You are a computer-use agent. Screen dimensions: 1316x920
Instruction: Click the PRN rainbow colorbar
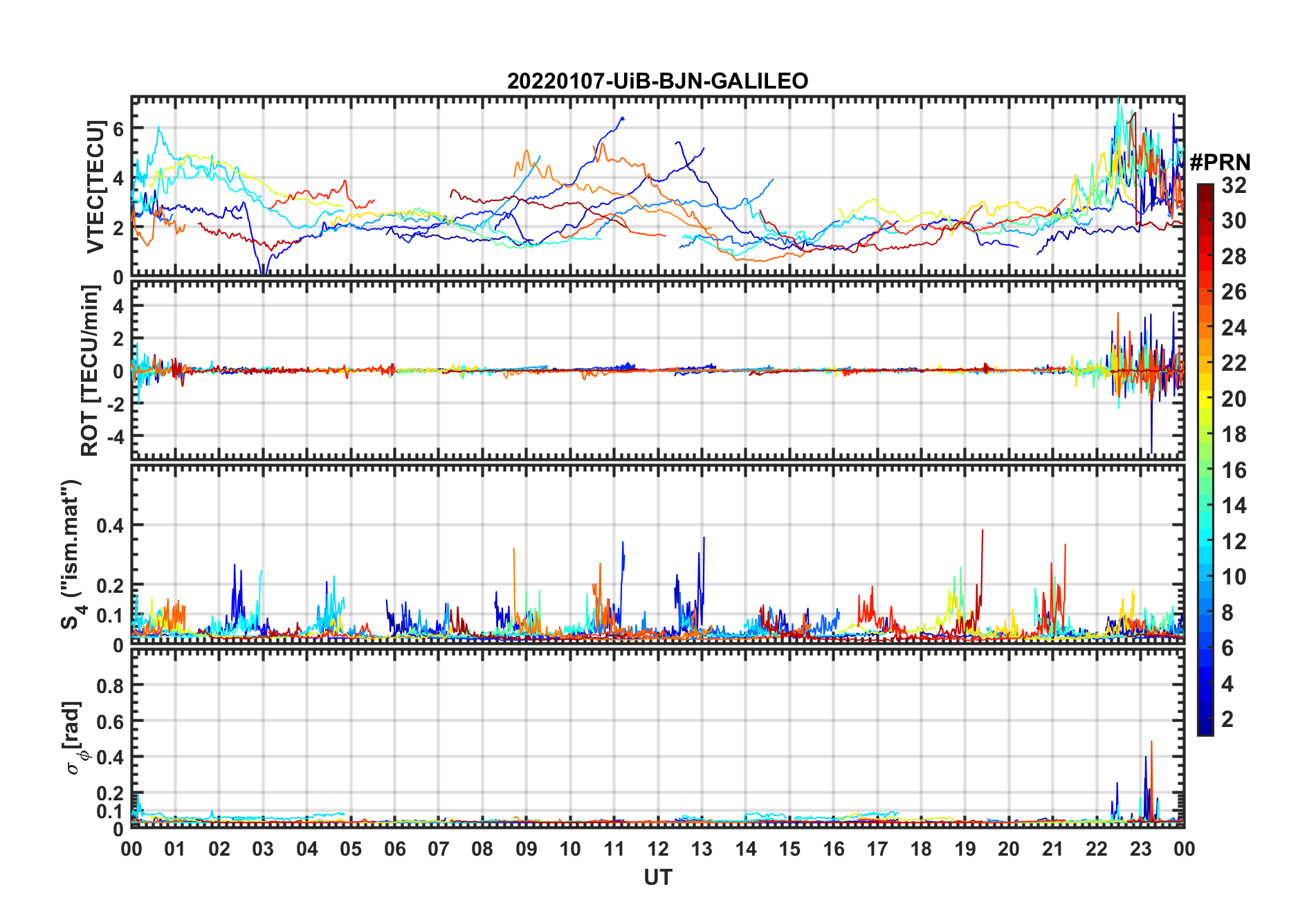(x=1205, y=459)
